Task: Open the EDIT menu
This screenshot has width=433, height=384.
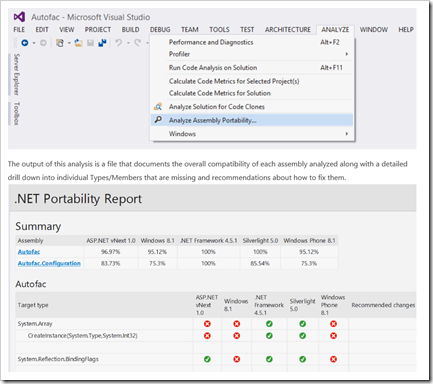Action: click(42, 30)
